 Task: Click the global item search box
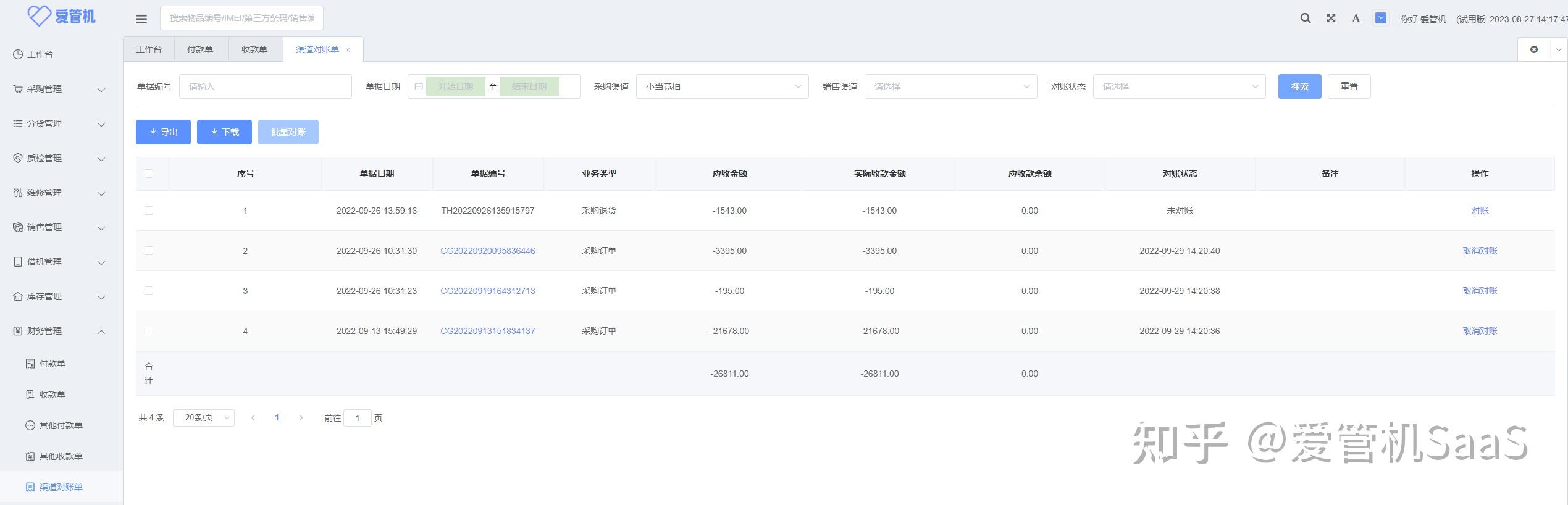tap(241, 18)
